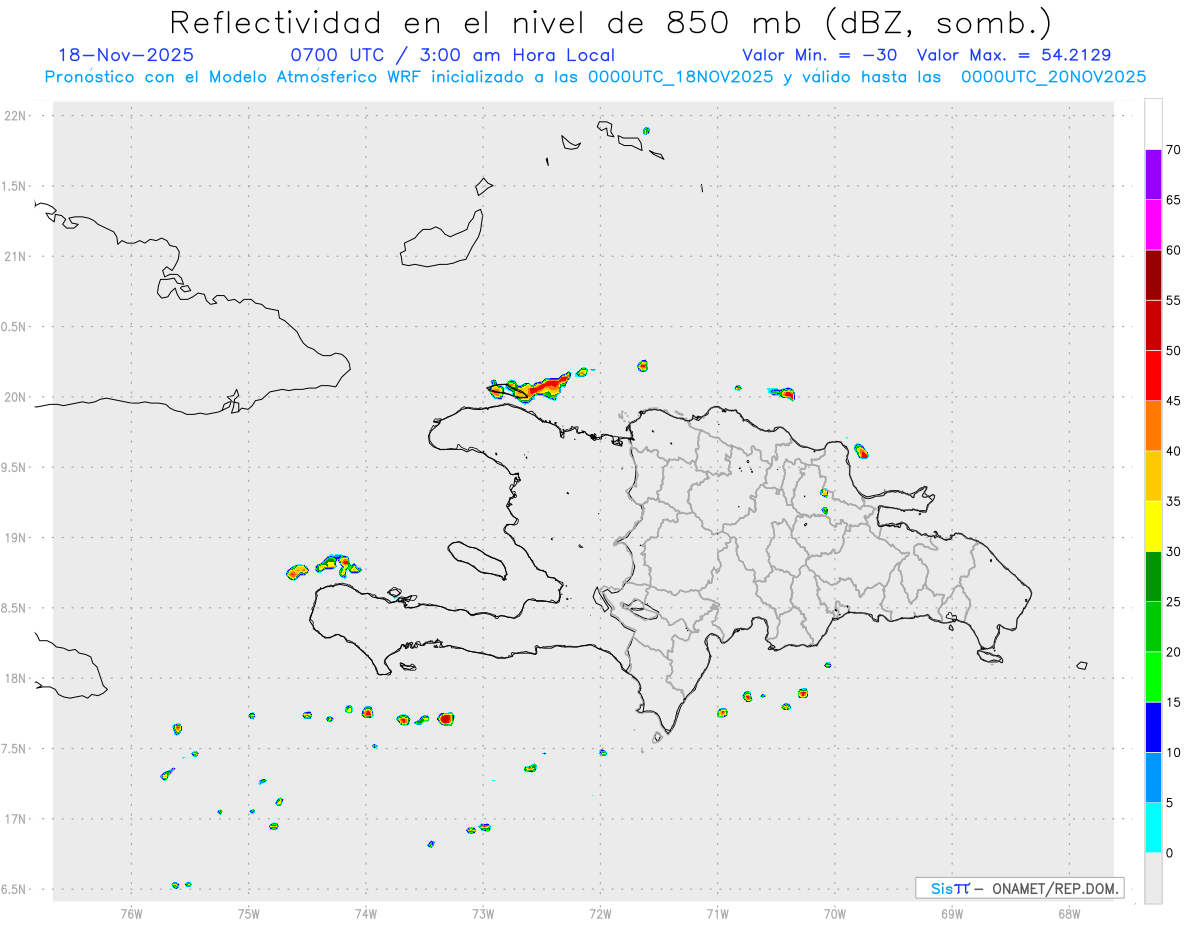Image resolution: width=1200 pixels, height=927 pixels.
Task: Click the red 50–55 dBZ band
Action: tap(1153, 325)
